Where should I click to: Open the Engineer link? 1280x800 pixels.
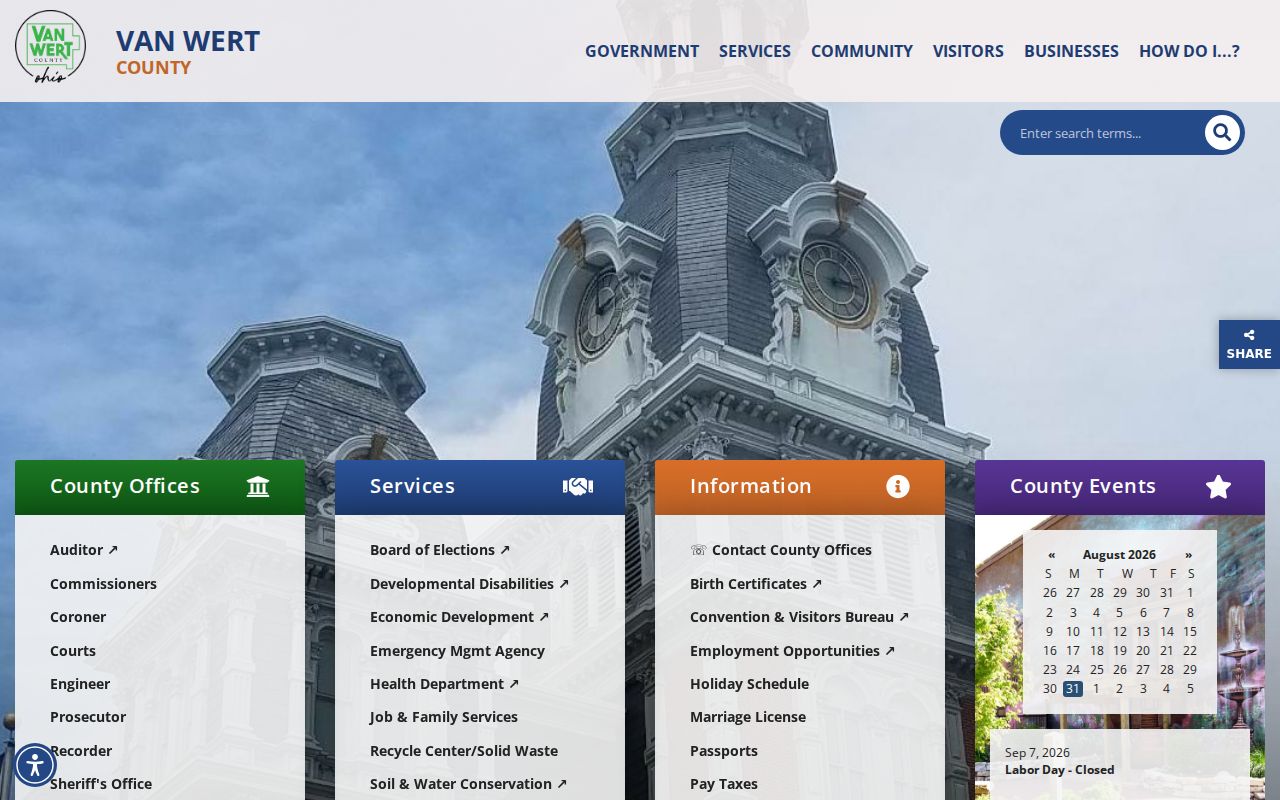click(x=80, y=684)
